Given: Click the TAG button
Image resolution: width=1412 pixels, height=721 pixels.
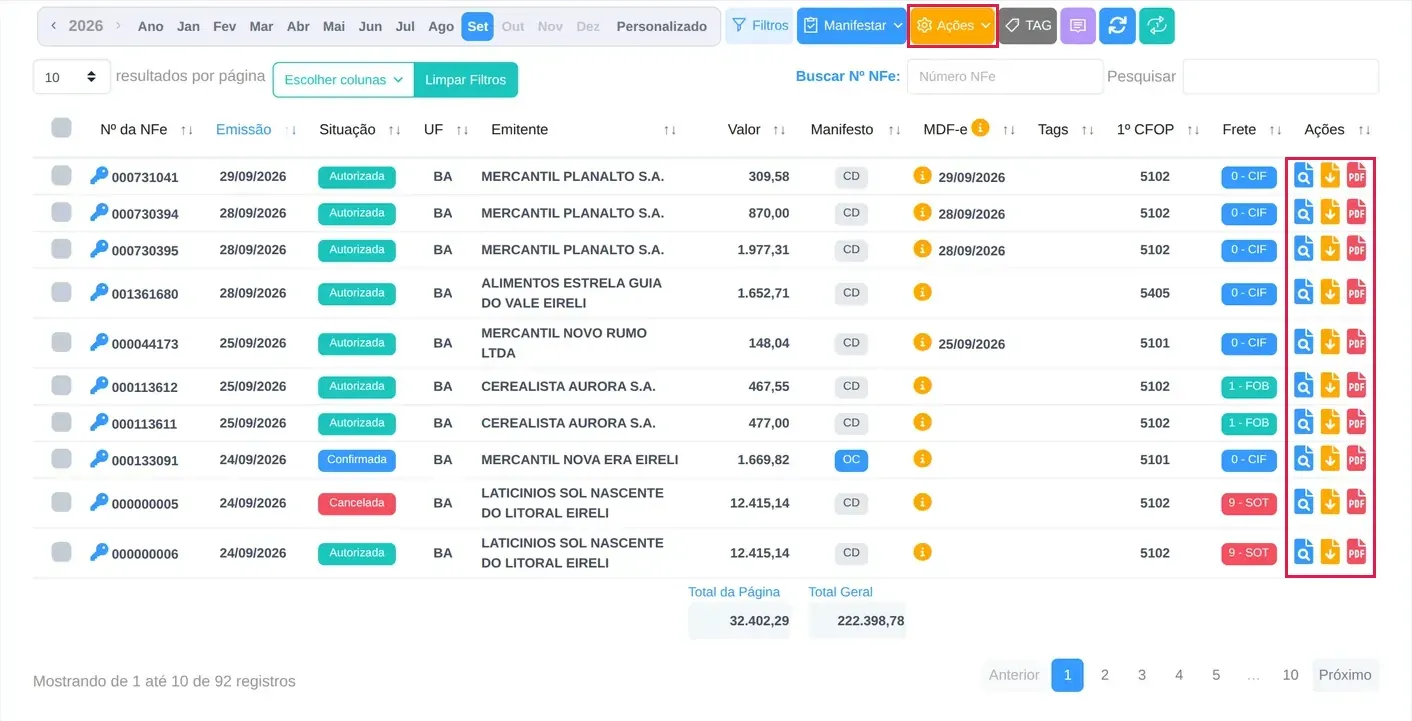Looking at the screenshot, I should 1028,26.
